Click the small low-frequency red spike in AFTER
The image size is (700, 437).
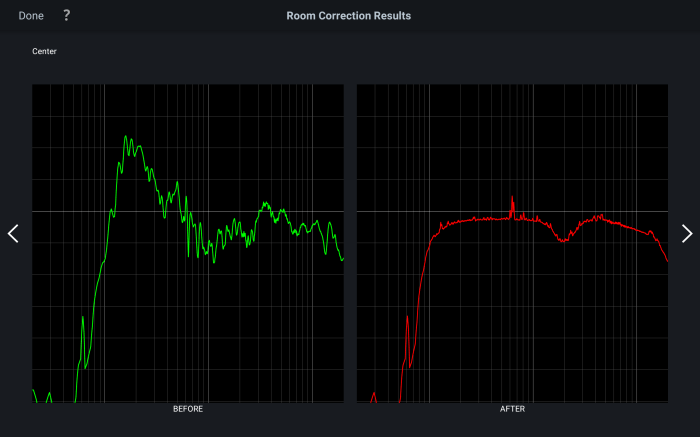point(407,318)
